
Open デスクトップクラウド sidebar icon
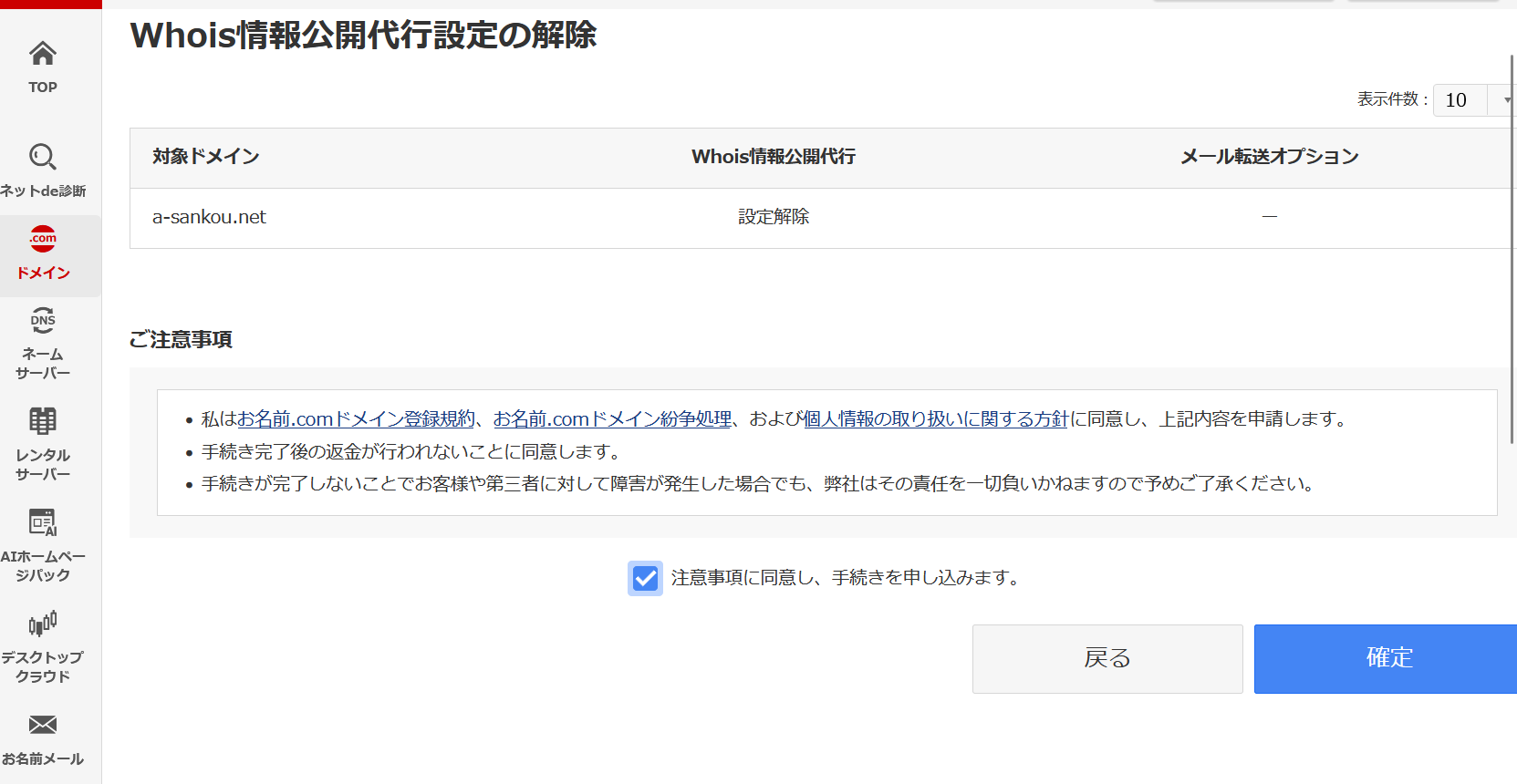point(43,624)
